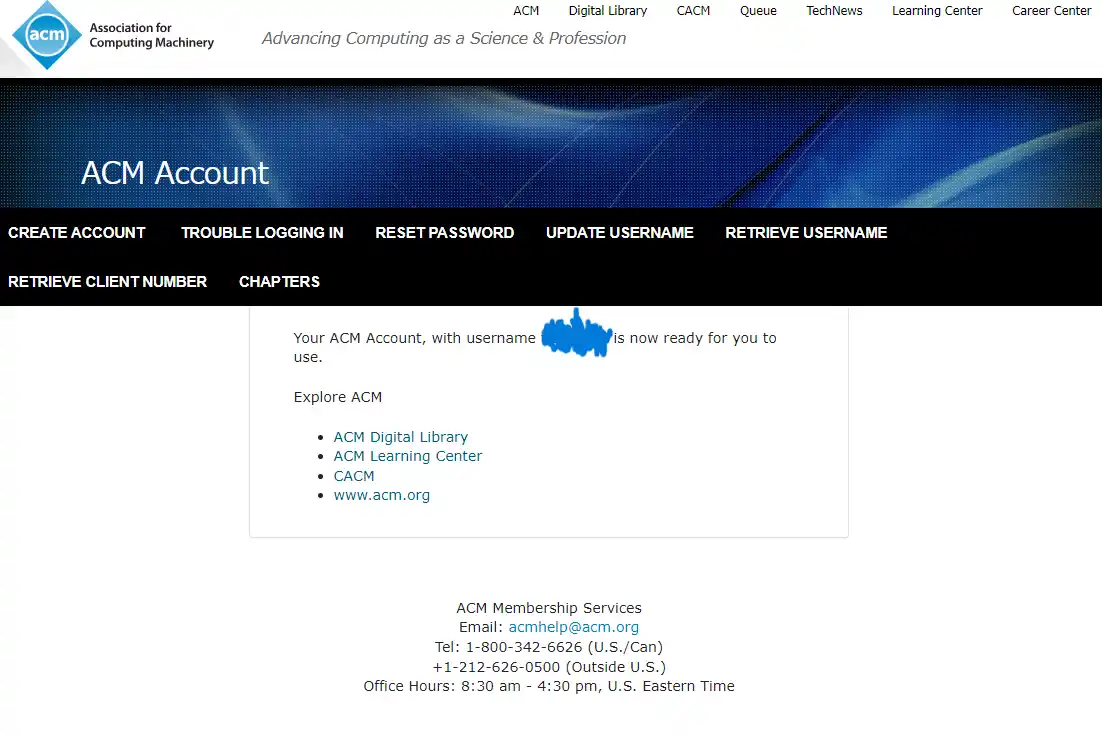
Task: Select Retrieve Client Number menu item
Action: click(107, 282)
